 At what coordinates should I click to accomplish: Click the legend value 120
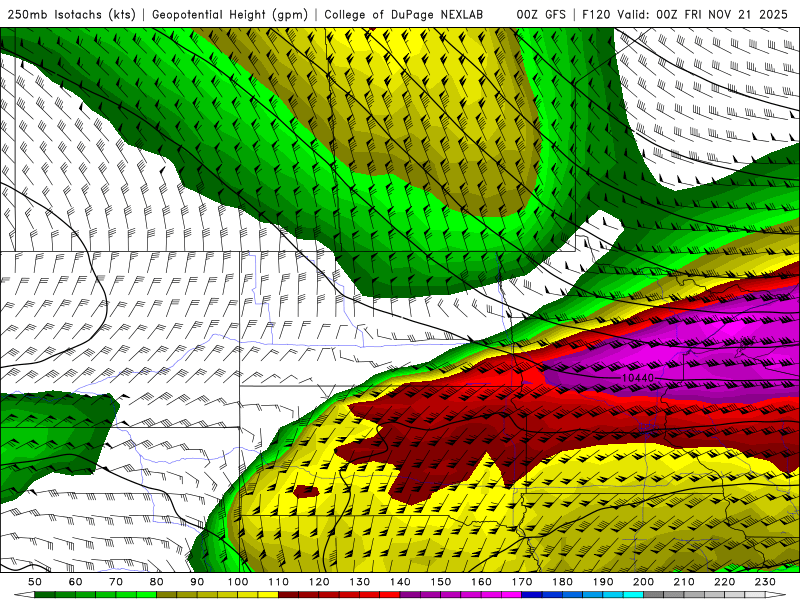pos(319,582)
